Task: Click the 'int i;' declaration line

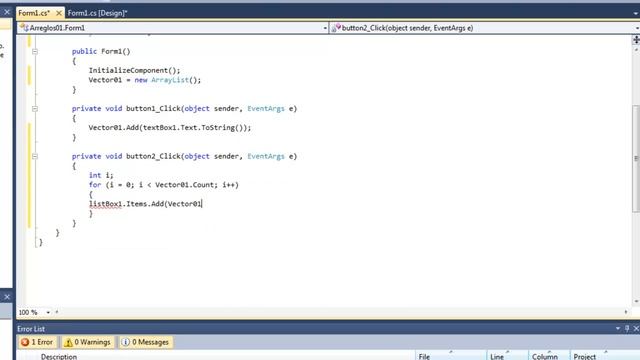Action: [101, 175]
